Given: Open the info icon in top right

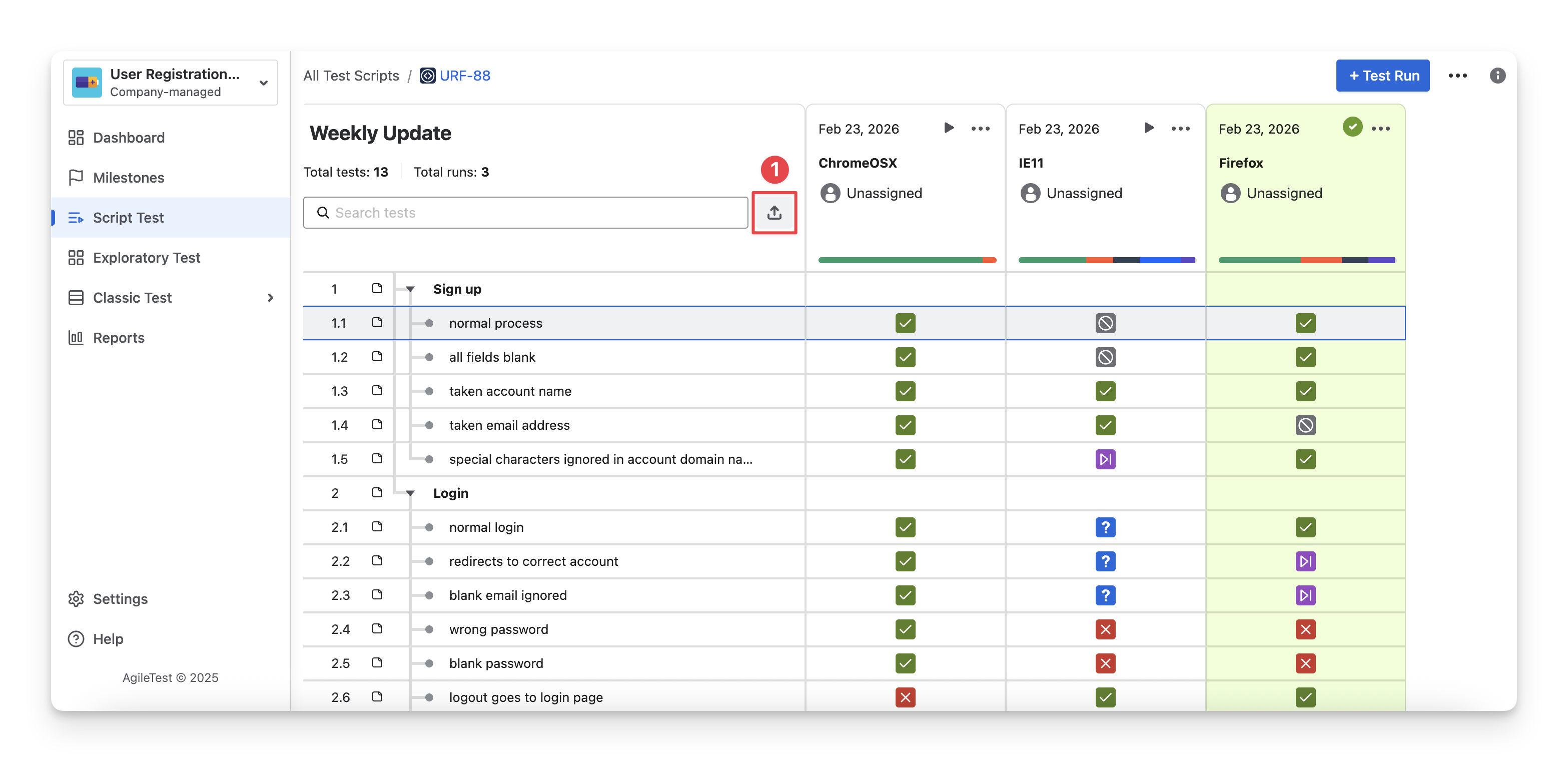Looking at the screenshot, I should (x=1497, y=76).
